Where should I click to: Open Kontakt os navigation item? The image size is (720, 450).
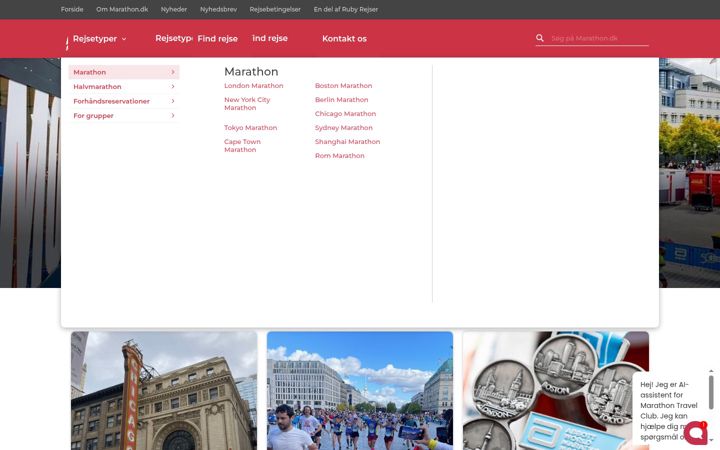tap(344, 39)
